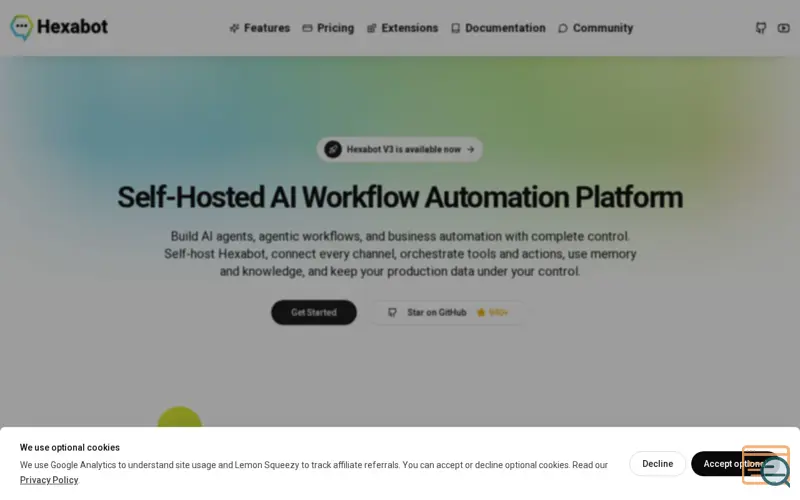
Task: Open the Documentation nav link
Action: point(498,28)
